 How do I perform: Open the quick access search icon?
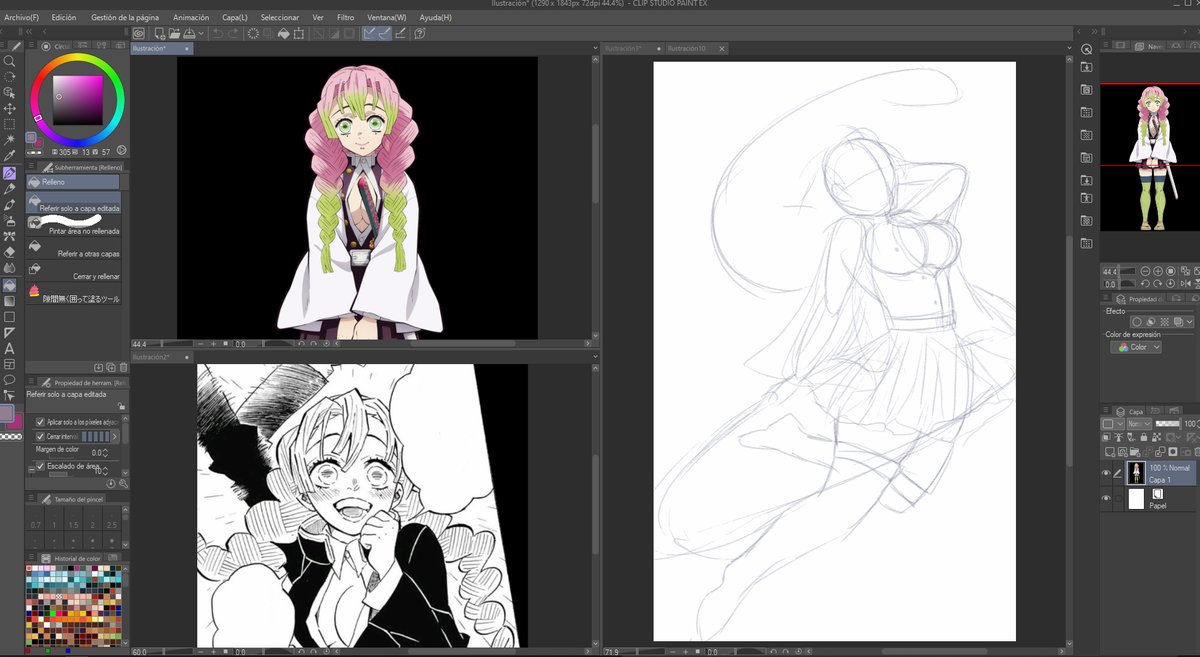(1086, 50)
